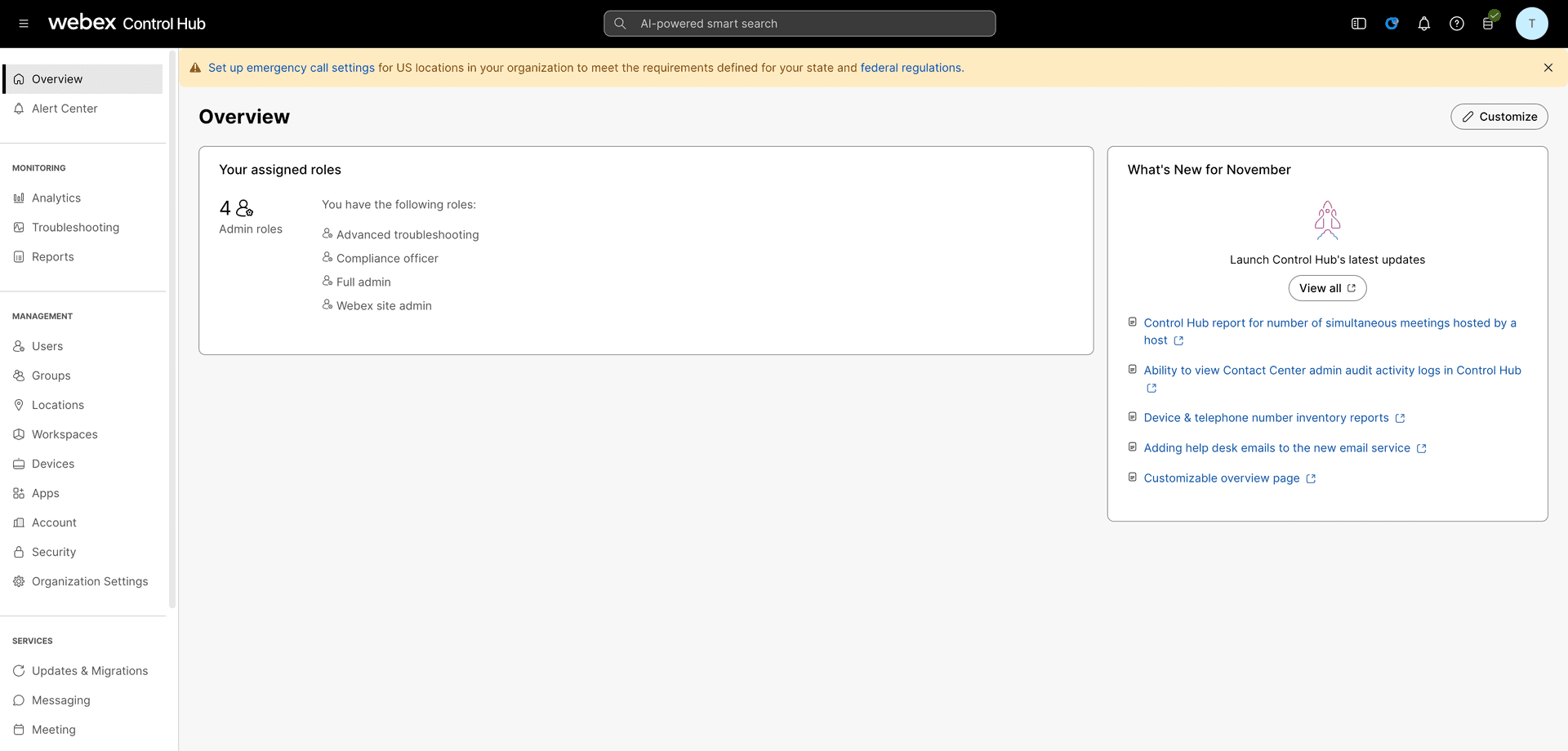The image size is (1568, 751).
Task: Open the Security section
Action: (x=54, y=552)
